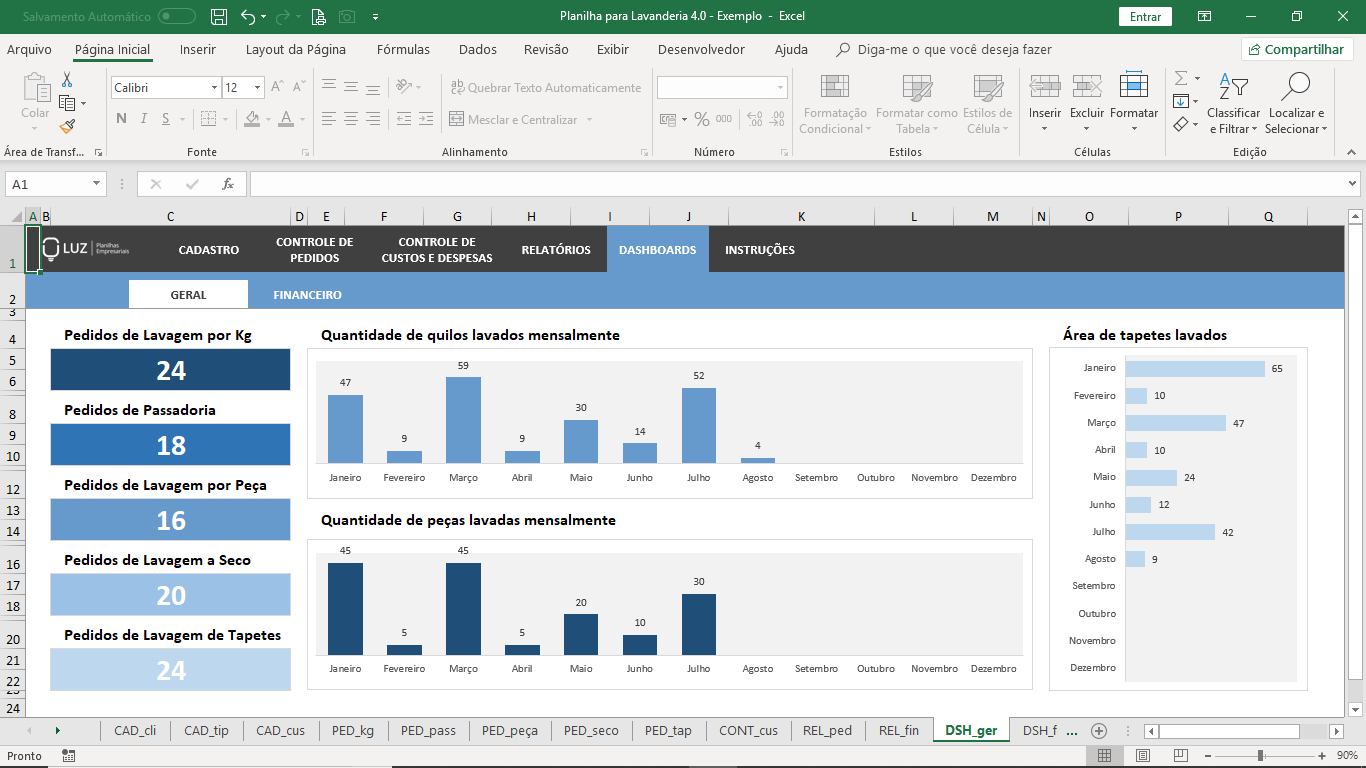
Task: Toggle Bold (N) formatting
Action: pos(121,119)
